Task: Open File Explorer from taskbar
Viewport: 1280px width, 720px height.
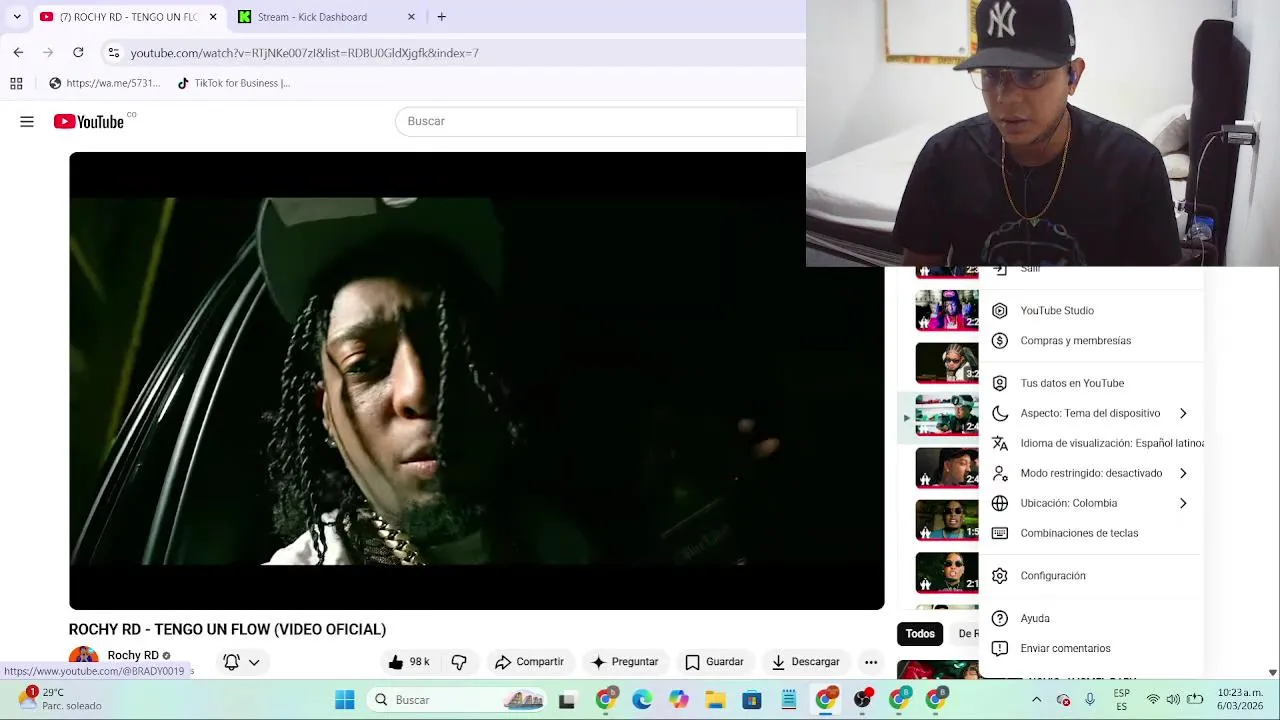Action: 715,700
